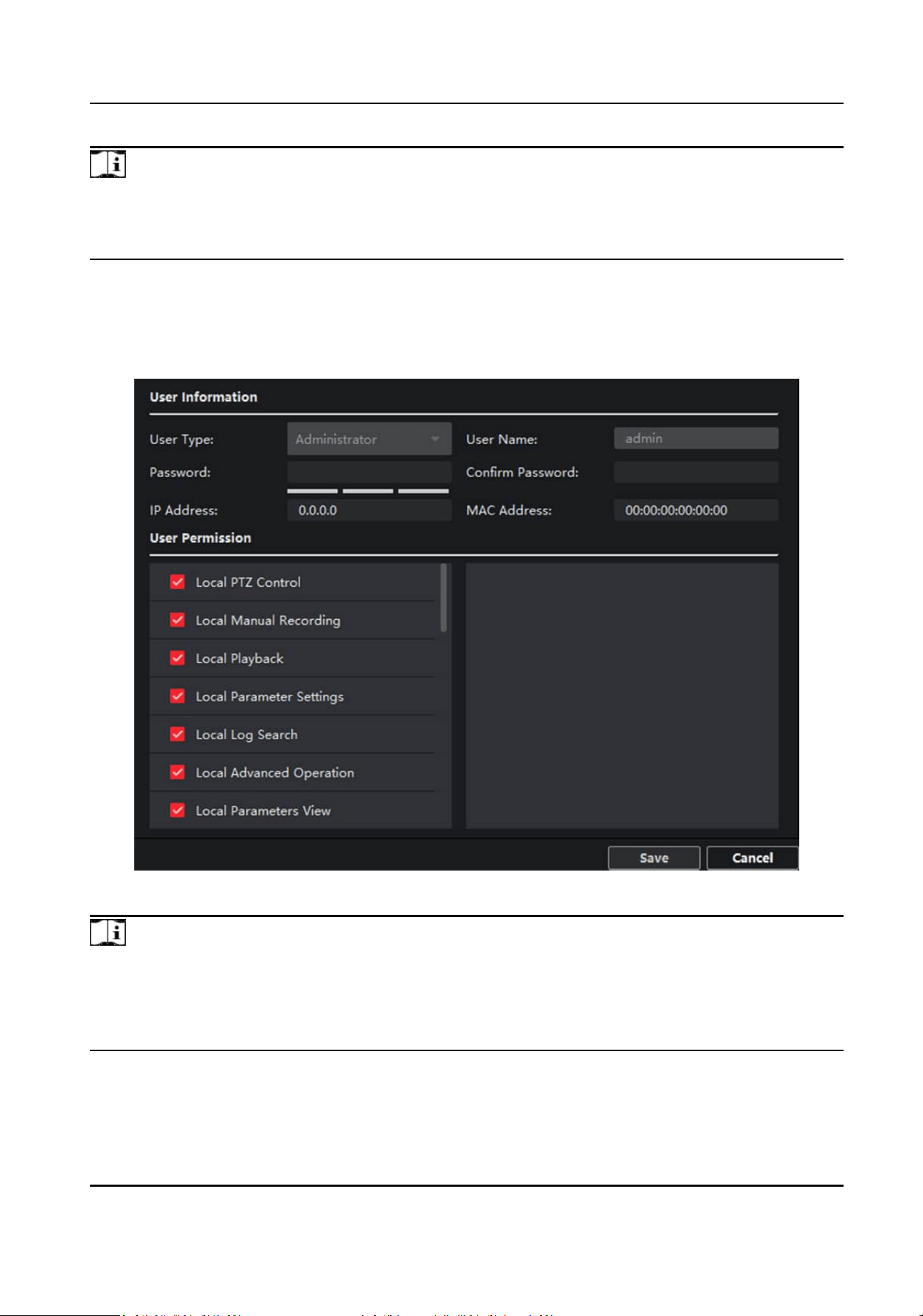Click the password strength indicator bar
Viewport: 923px width, 1316px height.
pyautogui.click(x=368, y=491)
